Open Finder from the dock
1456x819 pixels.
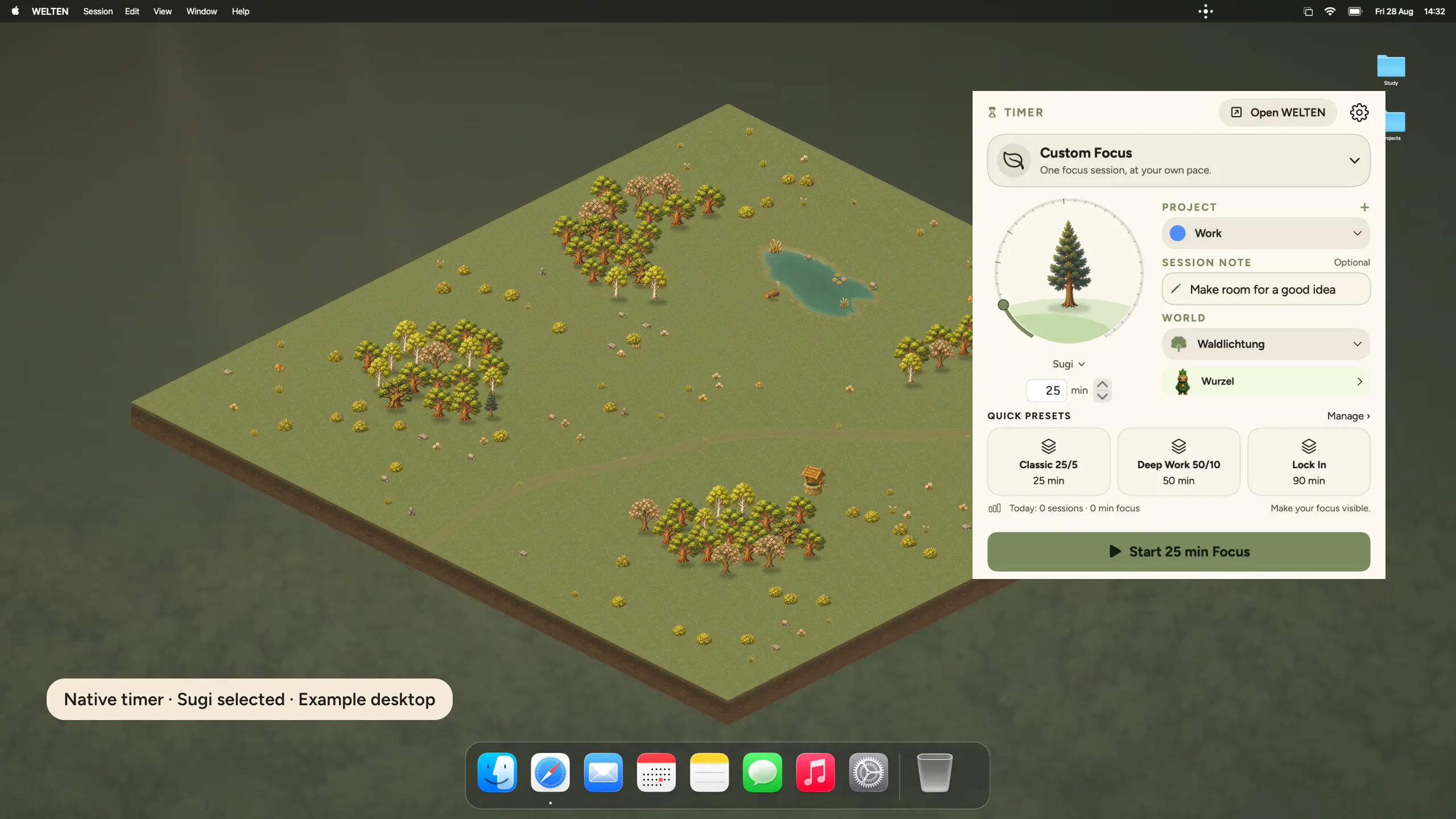pyautogui.click(x=497, y=772)
